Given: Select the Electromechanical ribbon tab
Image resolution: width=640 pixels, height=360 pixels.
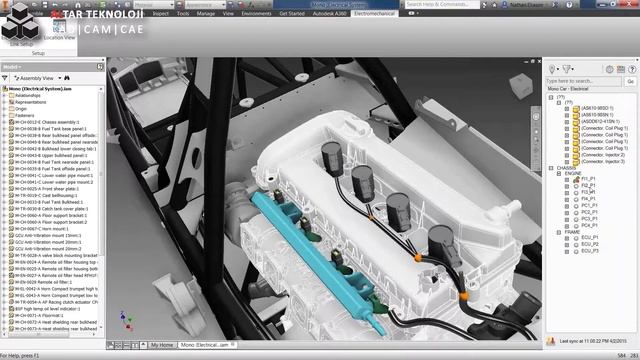Looking at the screenshot, I should pyautogui.click(x=374, y=13).
